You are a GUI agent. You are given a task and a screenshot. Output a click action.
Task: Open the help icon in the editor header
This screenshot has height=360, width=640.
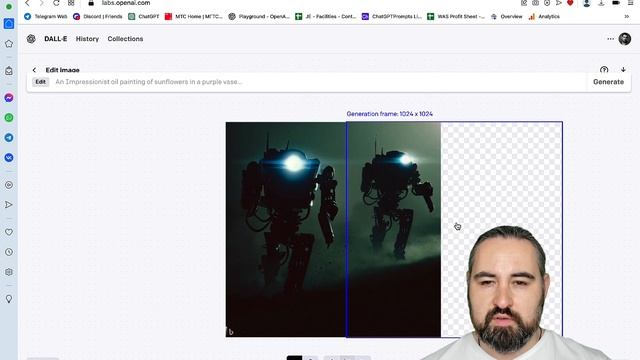[604, 70]
